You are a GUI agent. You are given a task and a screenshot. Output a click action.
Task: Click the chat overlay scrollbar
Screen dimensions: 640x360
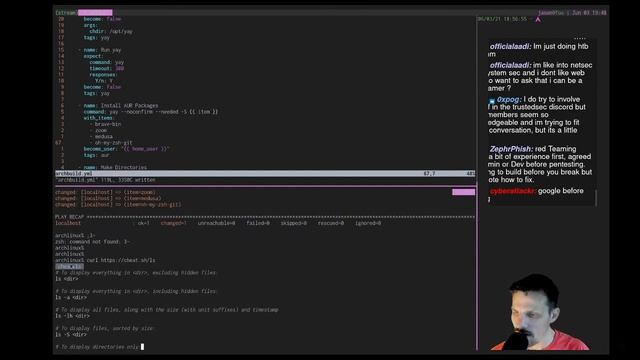click(596, 198)
